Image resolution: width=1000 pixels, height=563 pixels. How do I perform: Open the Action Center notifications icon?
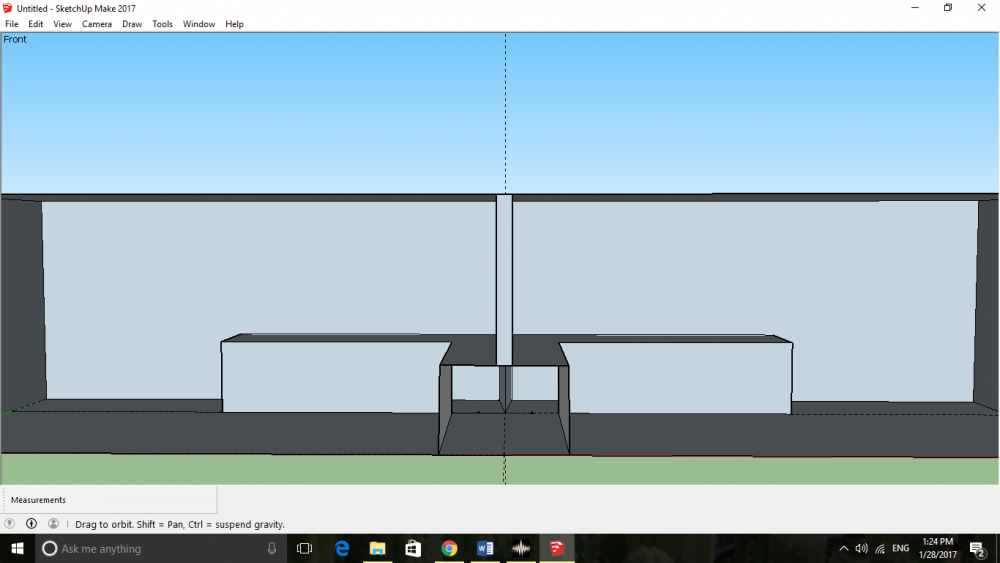click(978, 548)
